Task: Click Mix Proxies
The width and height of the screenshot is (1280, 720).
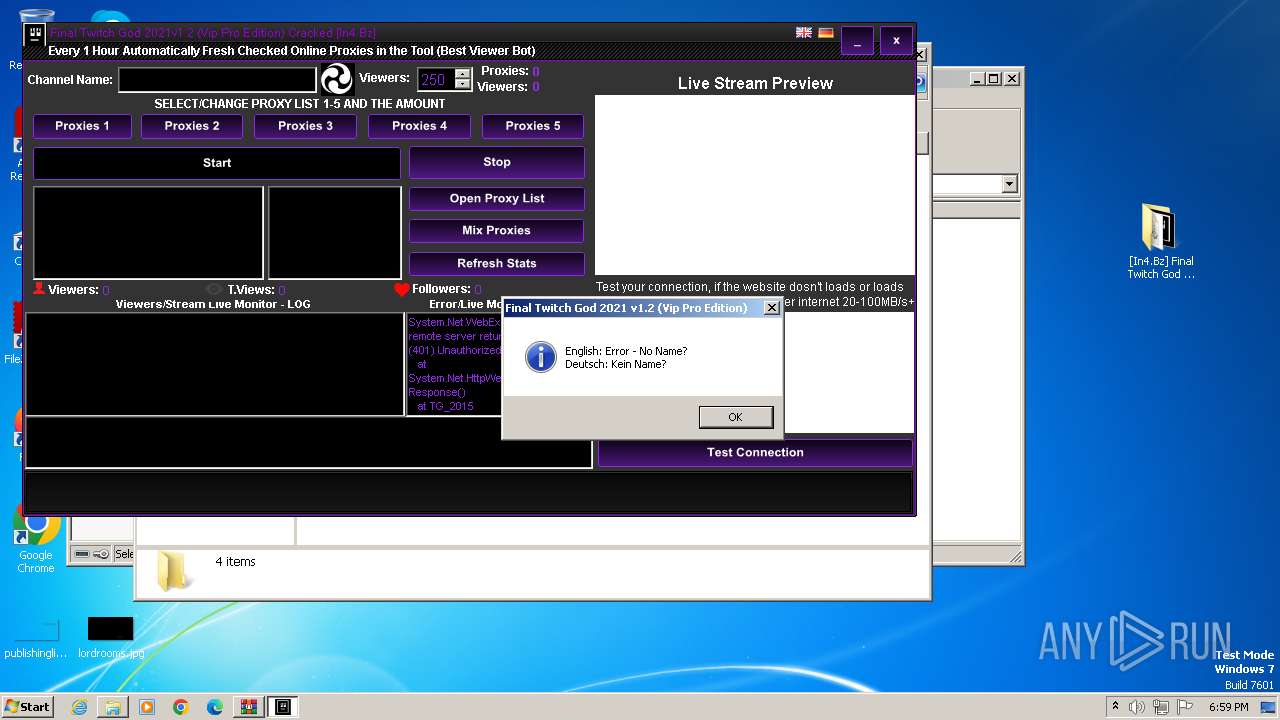Action: (497, 230)
